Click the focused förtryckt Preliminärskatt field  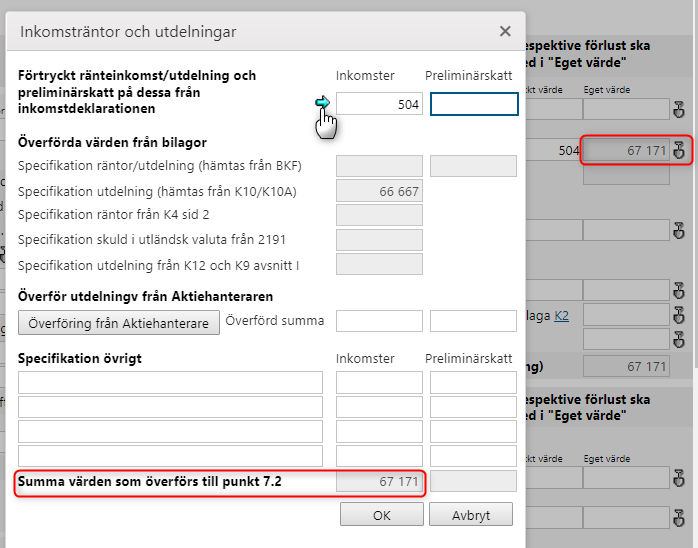point(474,104)
